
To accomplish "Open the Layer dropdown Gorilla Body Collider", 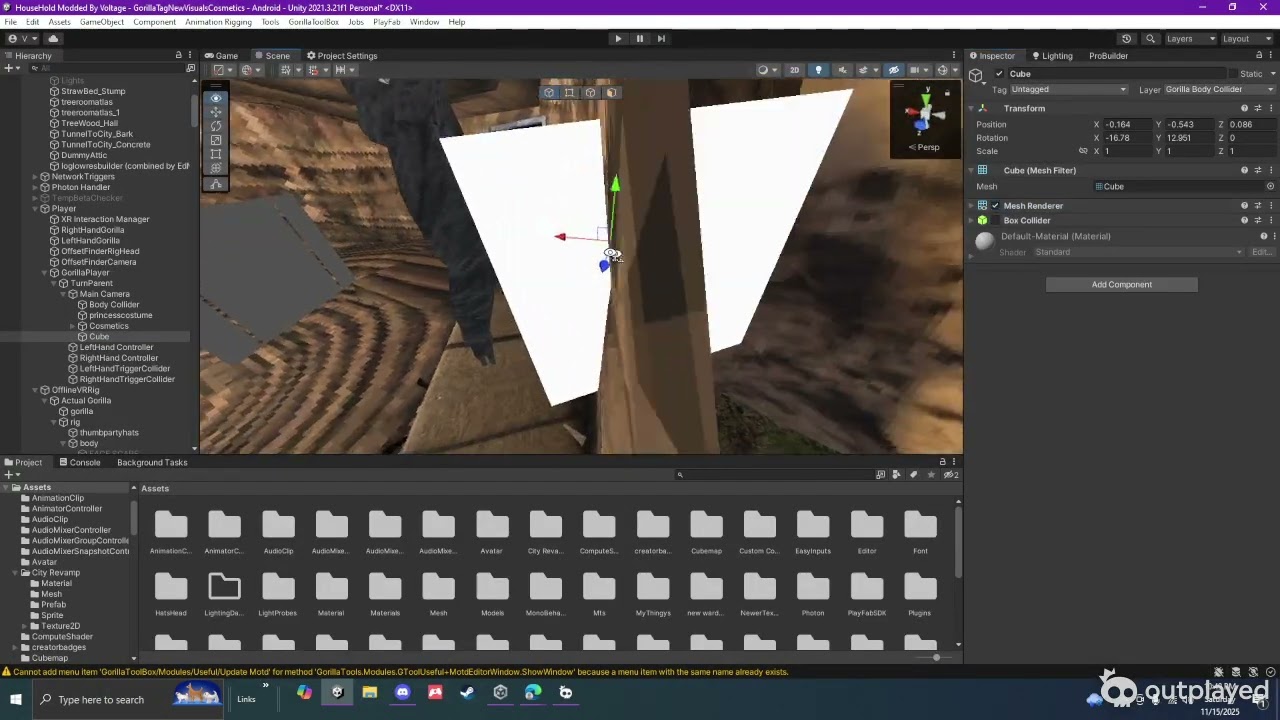I will coord(1219,90).
